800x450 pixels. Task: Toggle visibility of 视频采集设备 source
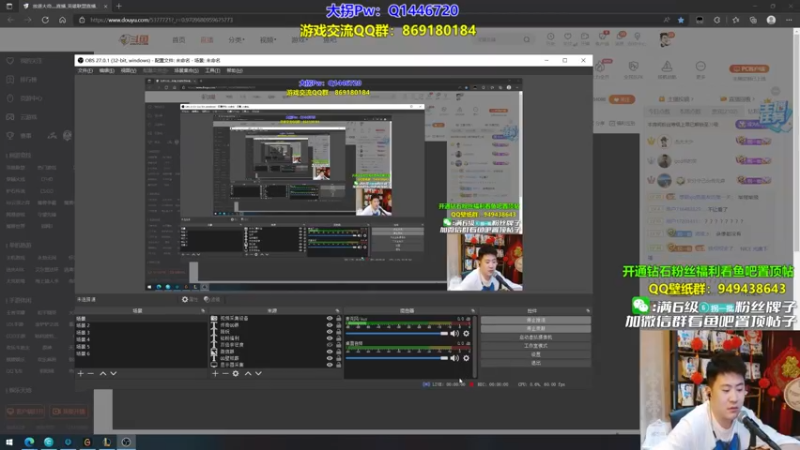330,318
